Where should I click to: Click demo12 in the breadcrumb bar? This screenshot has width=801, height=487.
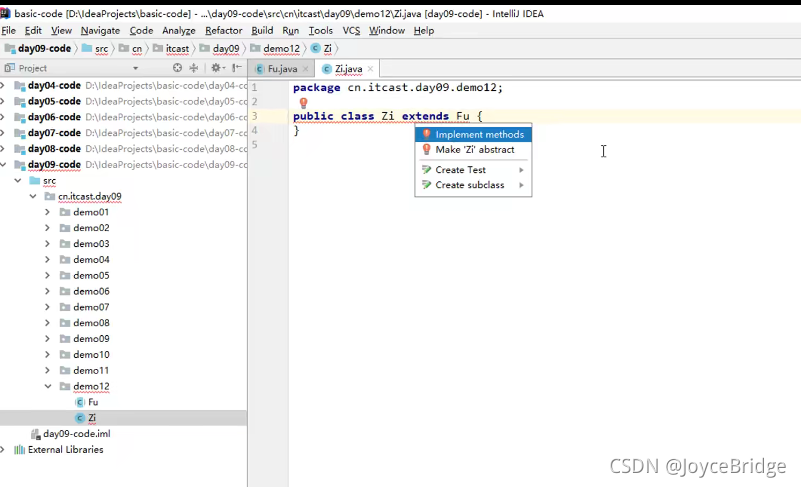point(281,49)
